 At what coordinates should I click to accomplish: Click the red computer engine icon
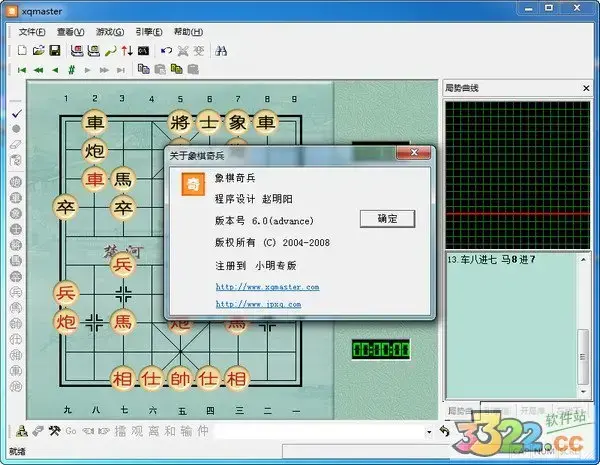tap(77, 51)
